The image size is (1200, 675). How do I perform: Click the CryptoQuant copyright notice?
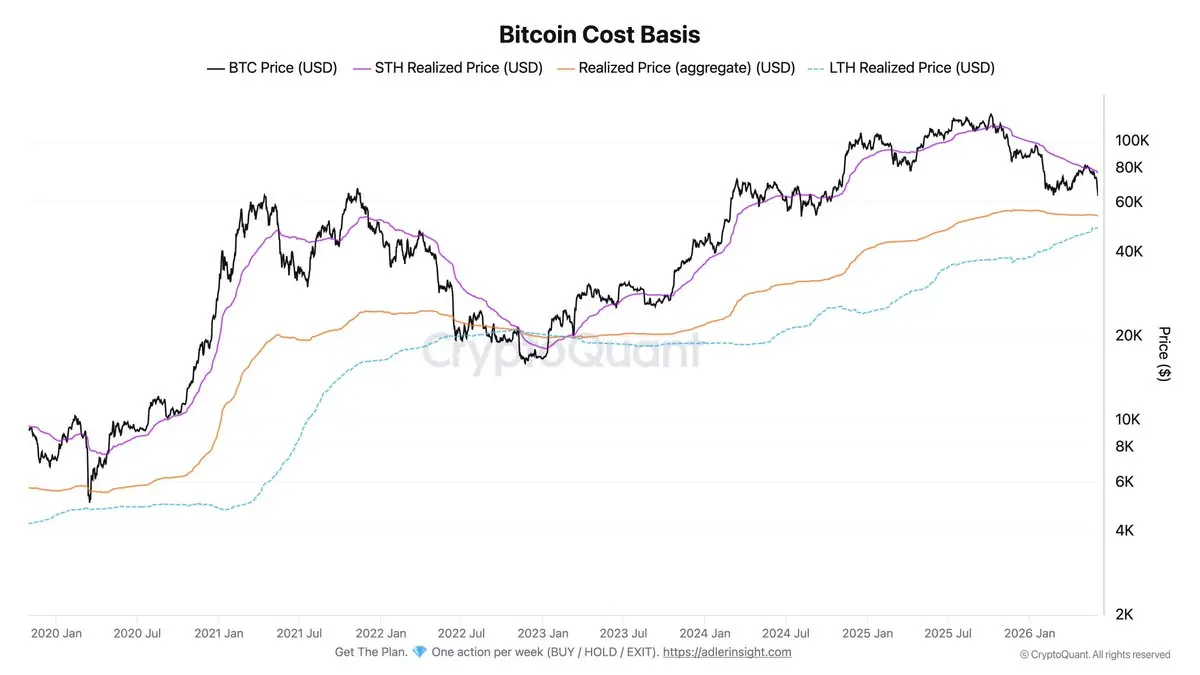coord(1095,655)
